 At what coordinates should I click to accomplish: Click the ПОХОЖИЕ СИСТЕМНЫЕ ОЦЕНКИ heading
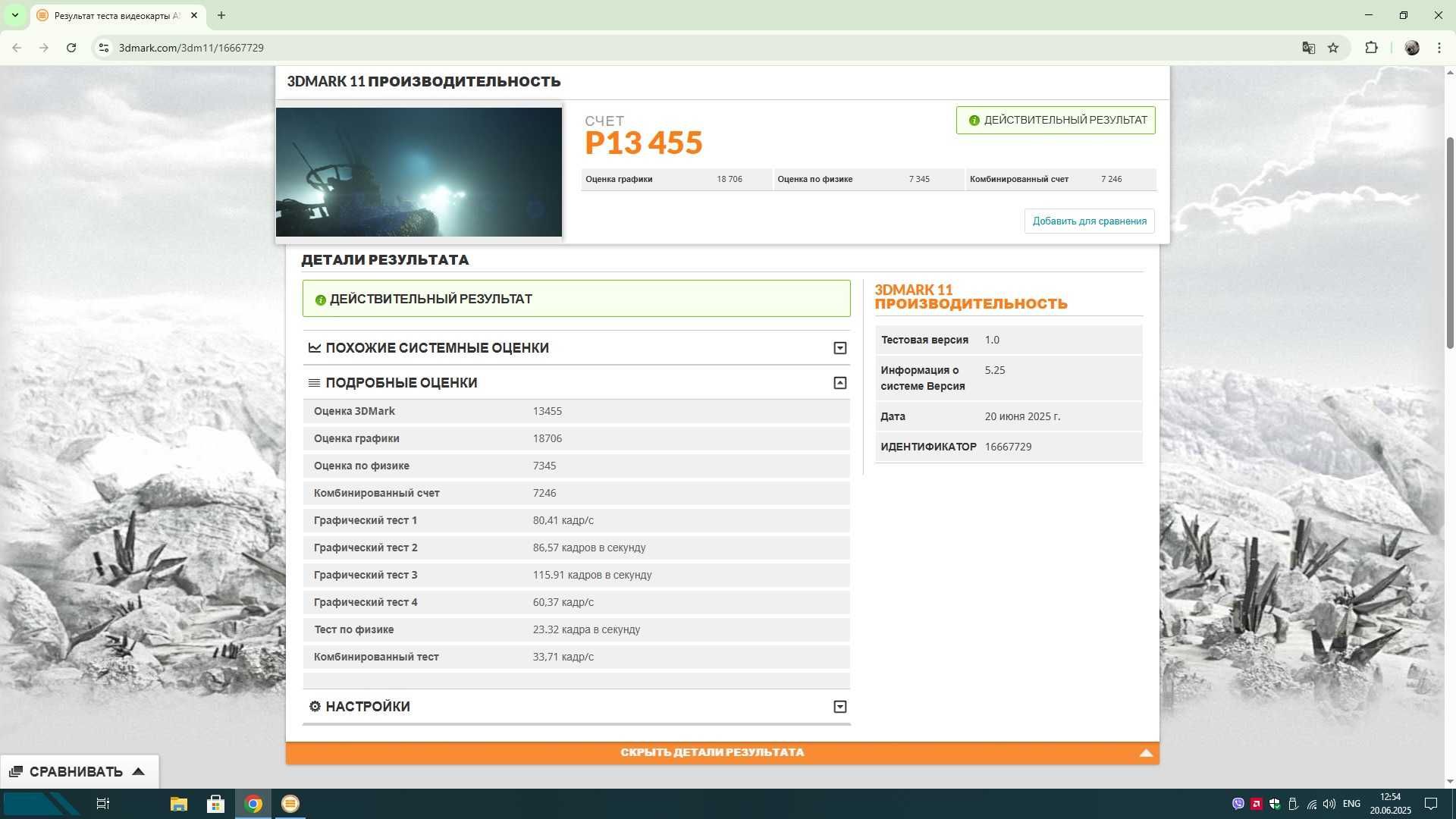(x=438, y=348)
